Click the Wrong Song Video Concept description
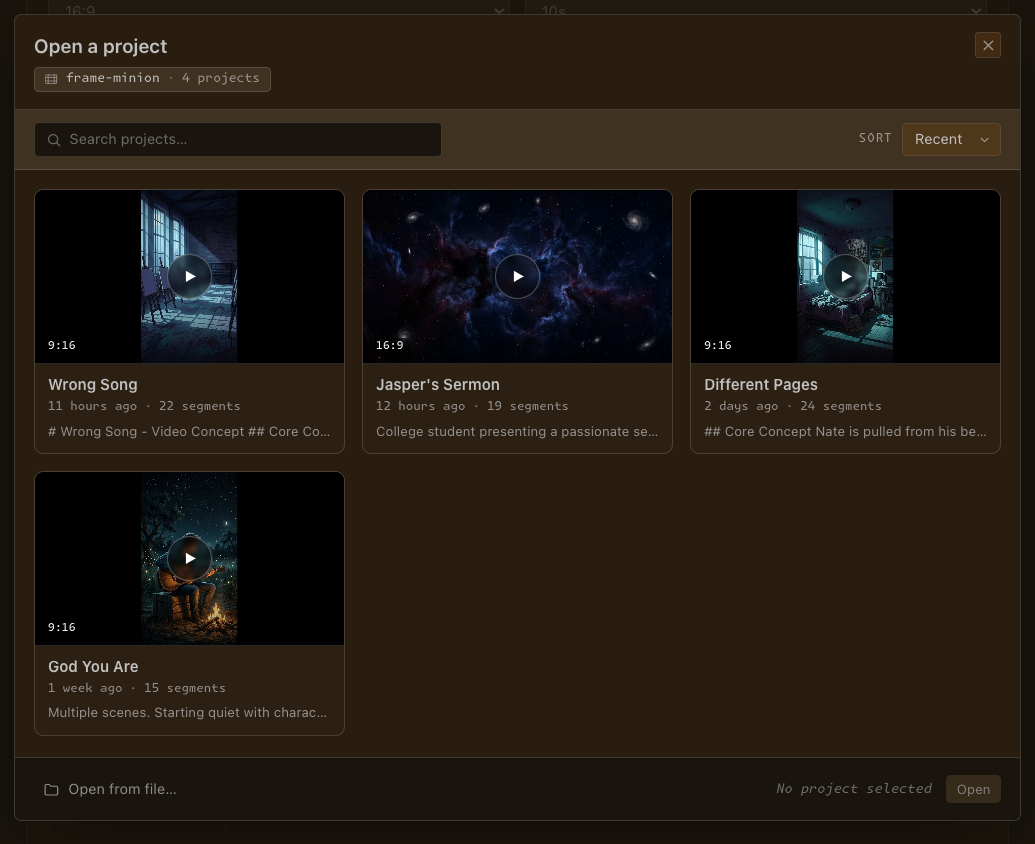This screenshot has height=844, width=1035. (x=189, y=432)
